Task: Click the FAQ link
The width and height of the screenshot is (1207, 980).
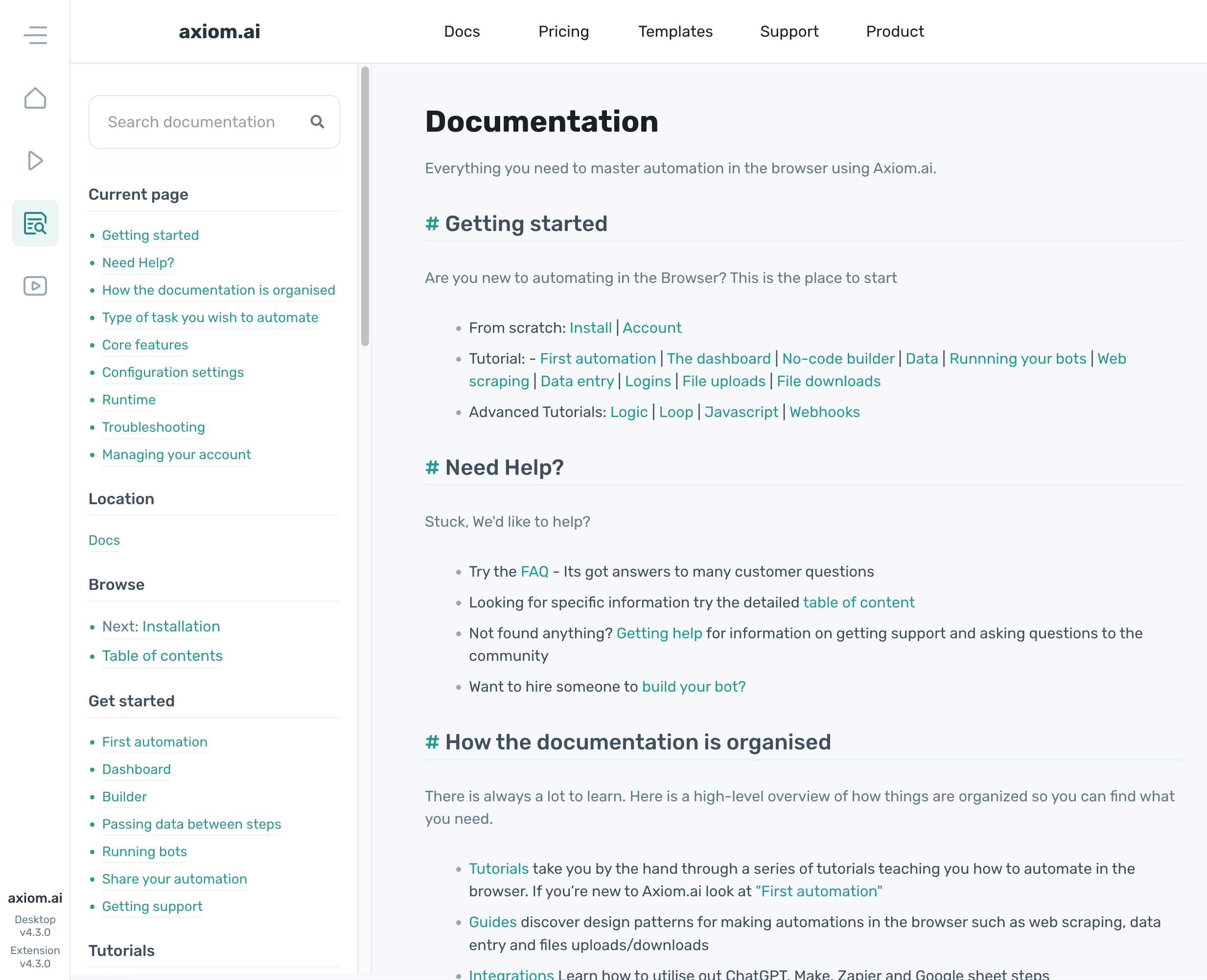Action: pos(534,571)
